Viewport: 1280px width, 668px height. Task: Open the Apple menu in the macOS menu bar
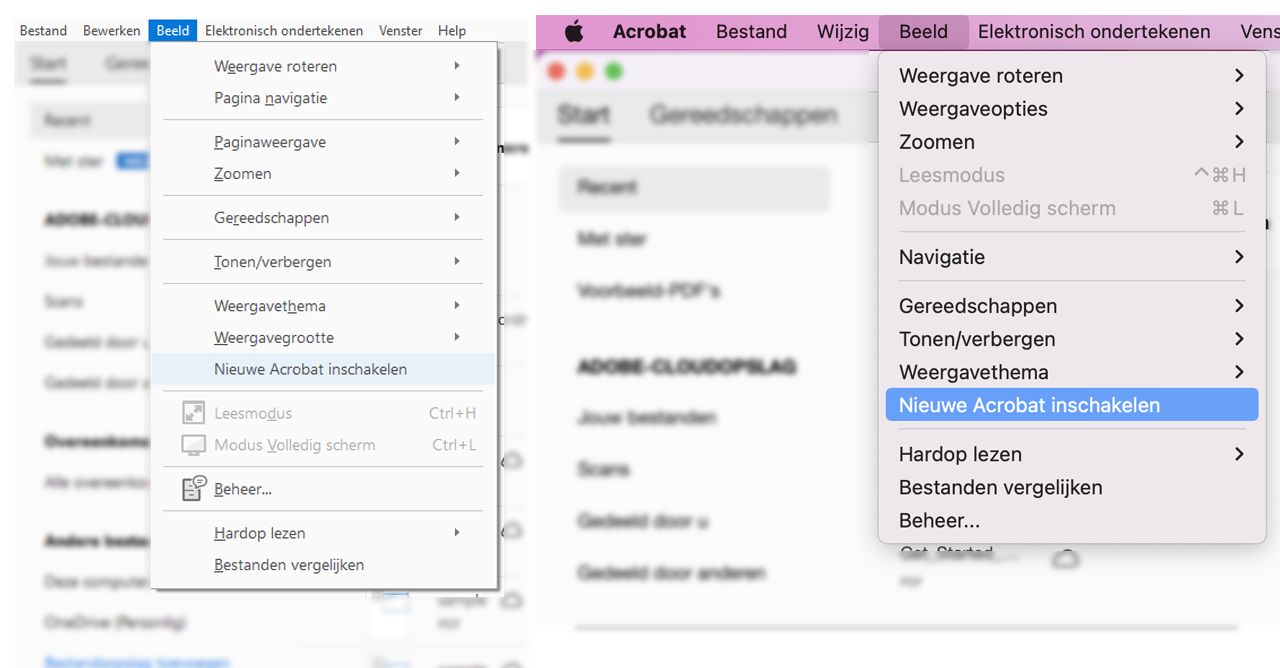click(572, 31)
